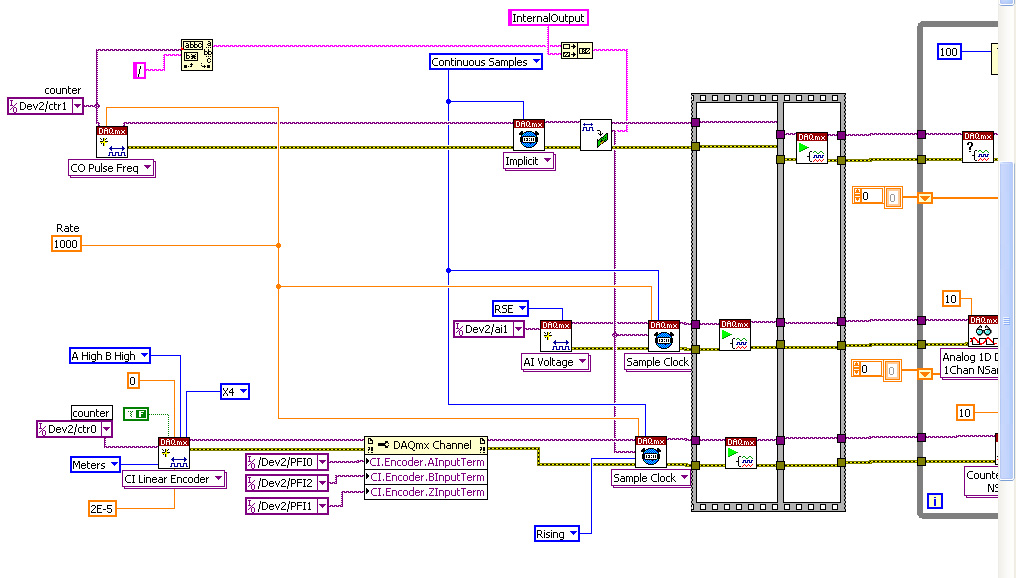Viewport: 1017px width, 578px height.
Task: Click the encoder DAQmx Timing Sample Clock node
Action: [651, 452]
